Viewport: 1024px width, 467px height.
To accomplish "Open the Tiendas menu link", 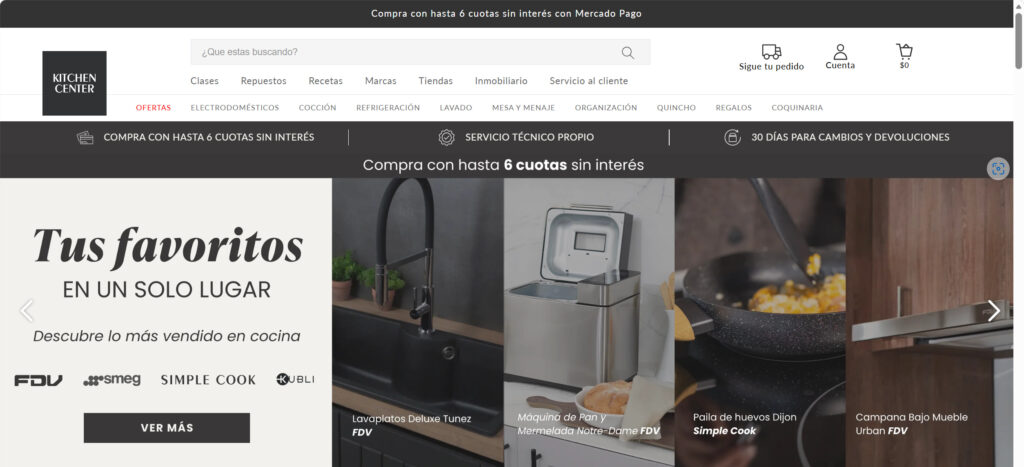I will click(436, 81).
